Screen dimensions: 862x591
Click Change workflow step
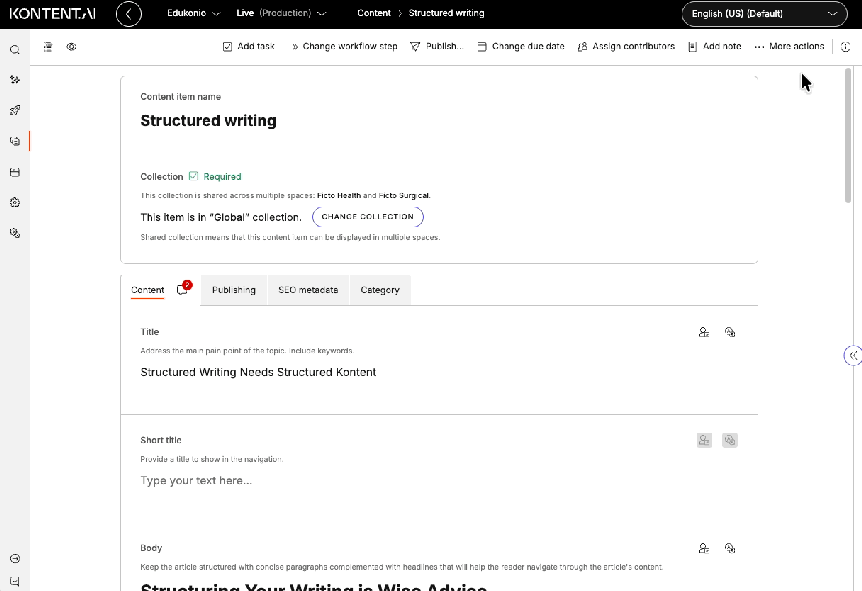[x=344, y=47]
